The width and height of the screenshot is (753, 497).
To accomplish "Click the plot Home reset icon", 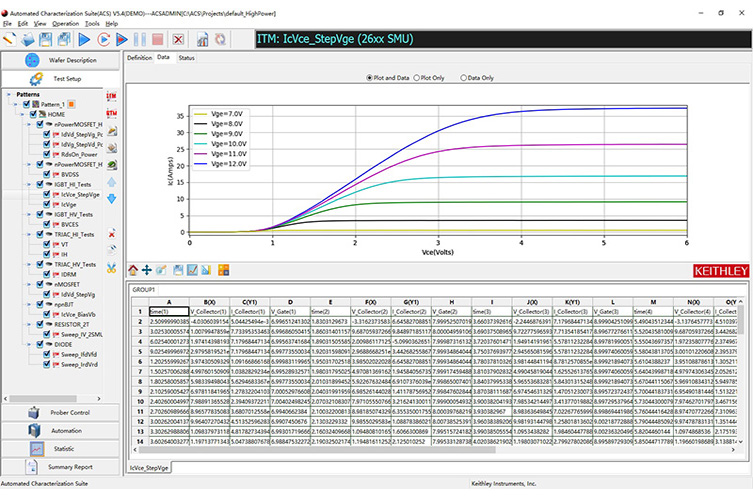I will (x=133, y=270).
